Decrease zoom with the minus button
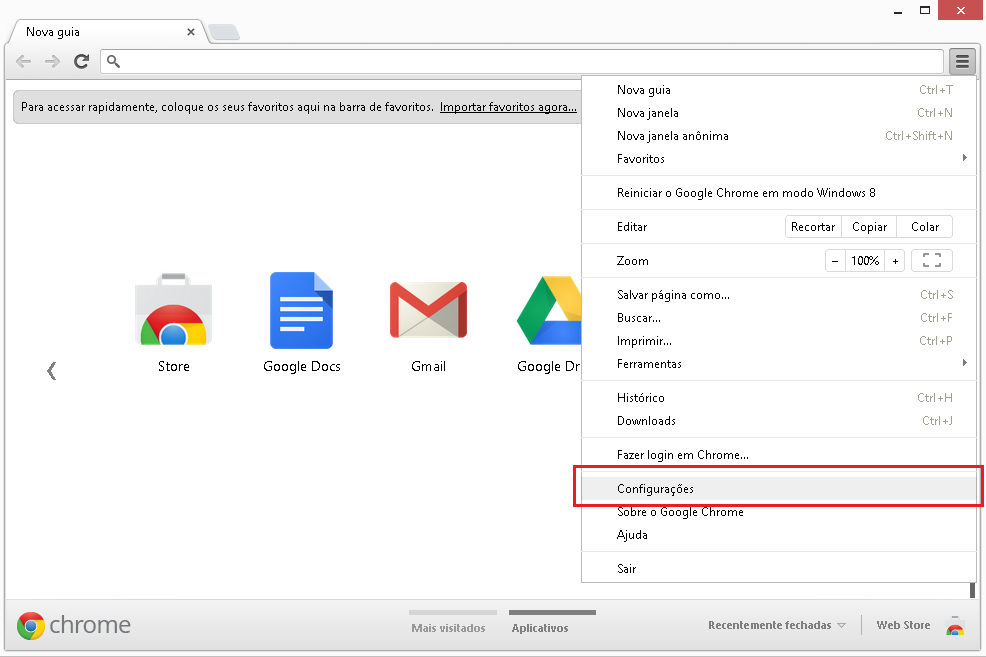 pos(834,260)
